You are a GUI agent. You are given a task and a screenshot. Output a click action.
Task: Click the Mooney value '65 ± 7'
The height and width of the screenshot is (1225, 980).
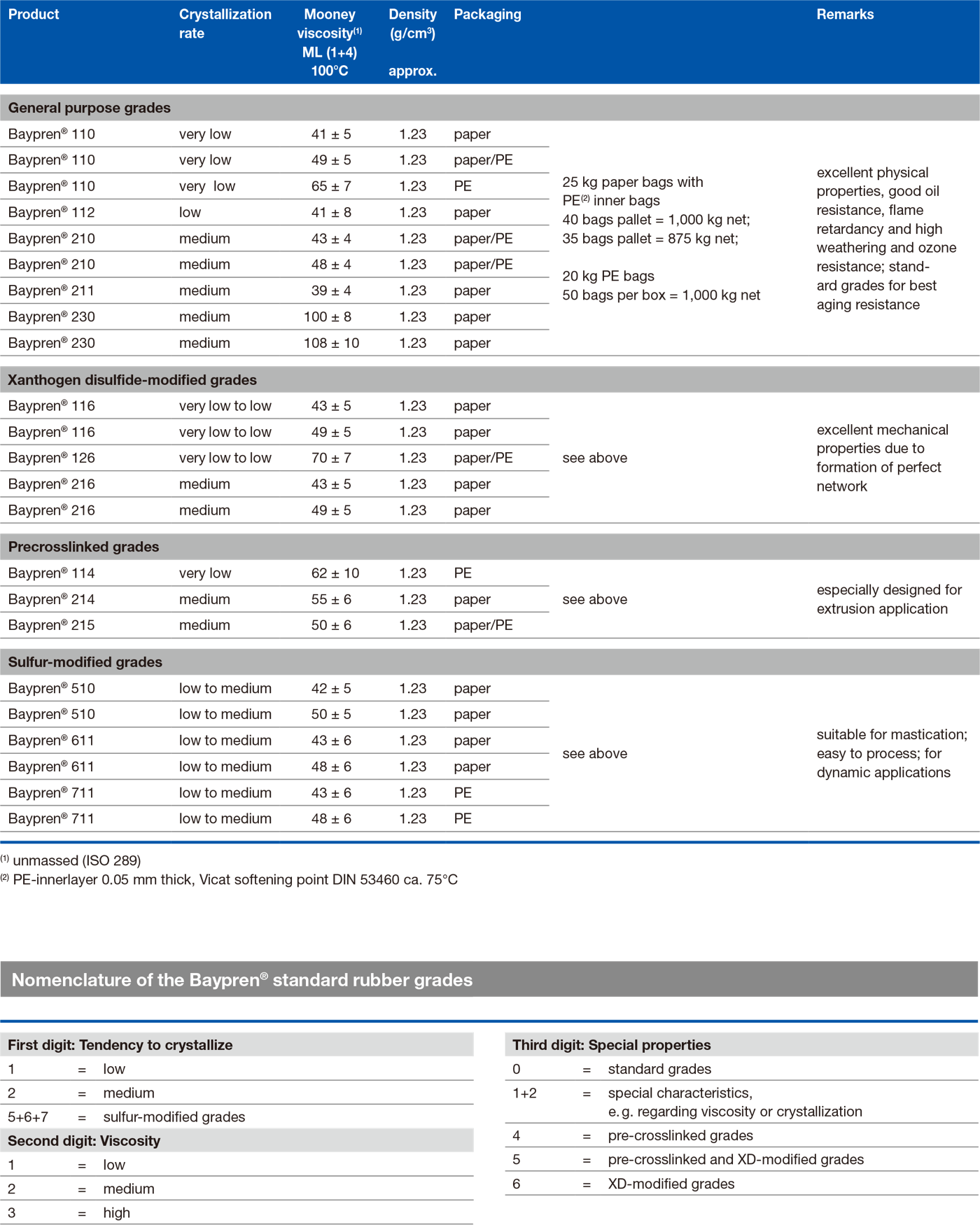point(331,186)
